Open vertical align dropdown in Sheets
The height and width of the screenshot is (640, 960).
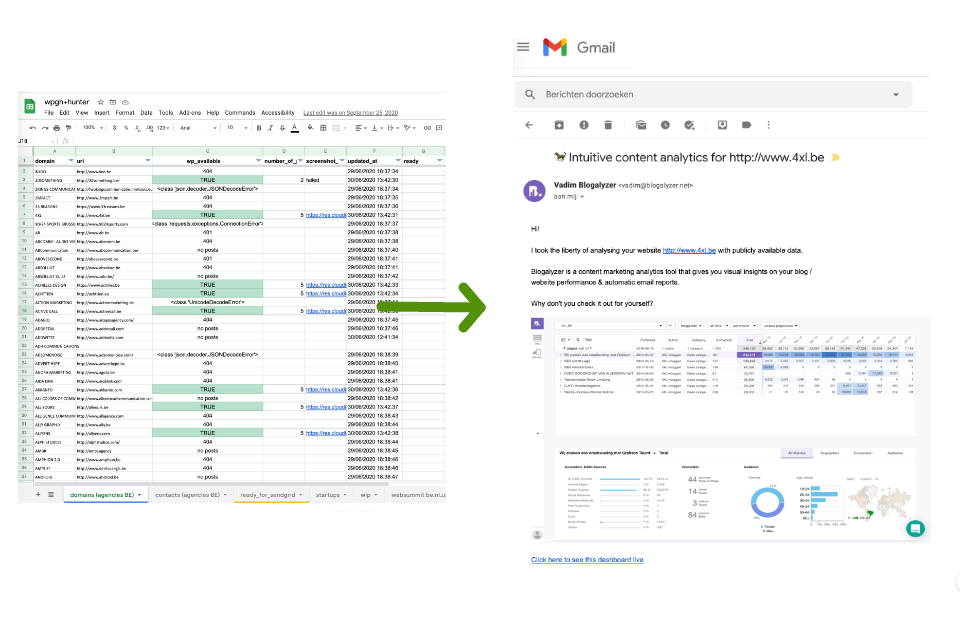pos(377,128)
